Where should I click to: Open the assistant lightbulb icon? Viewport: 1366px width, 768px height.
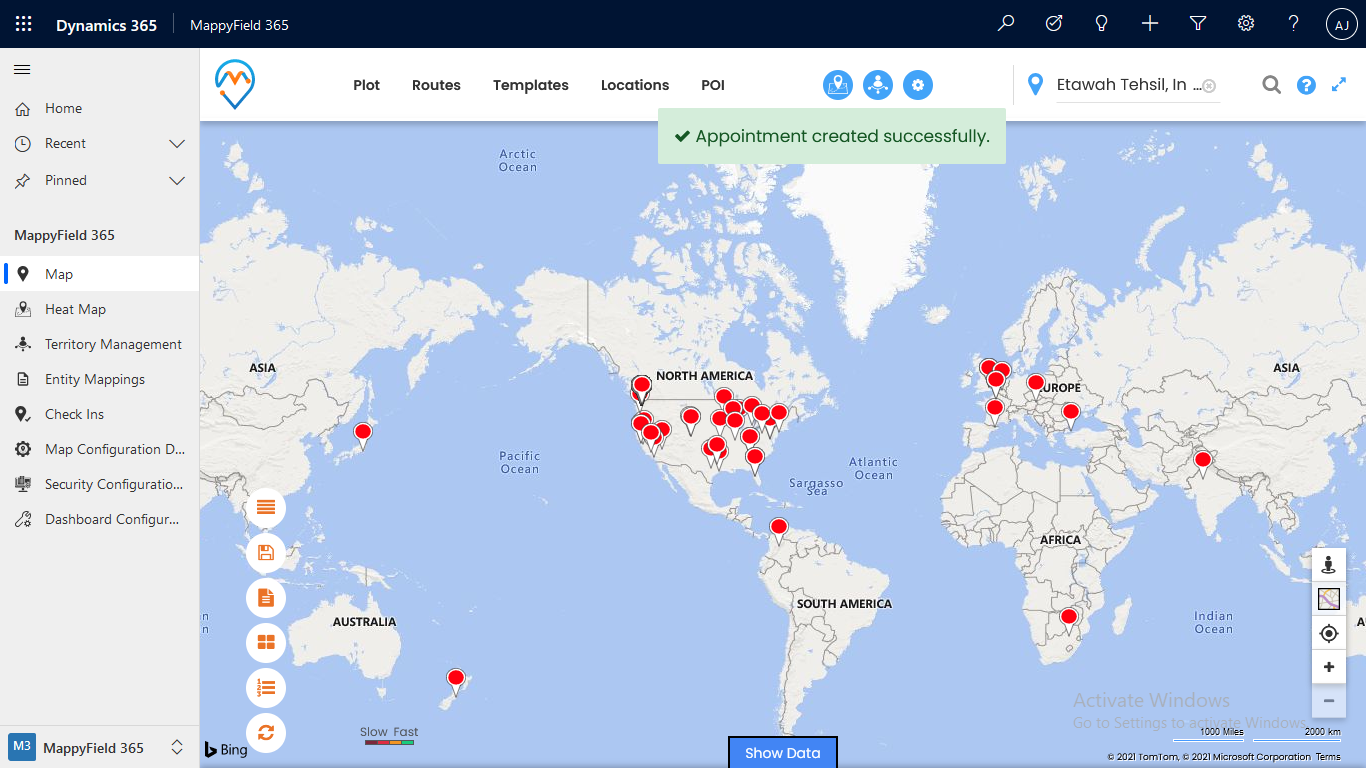point(1102,24)
